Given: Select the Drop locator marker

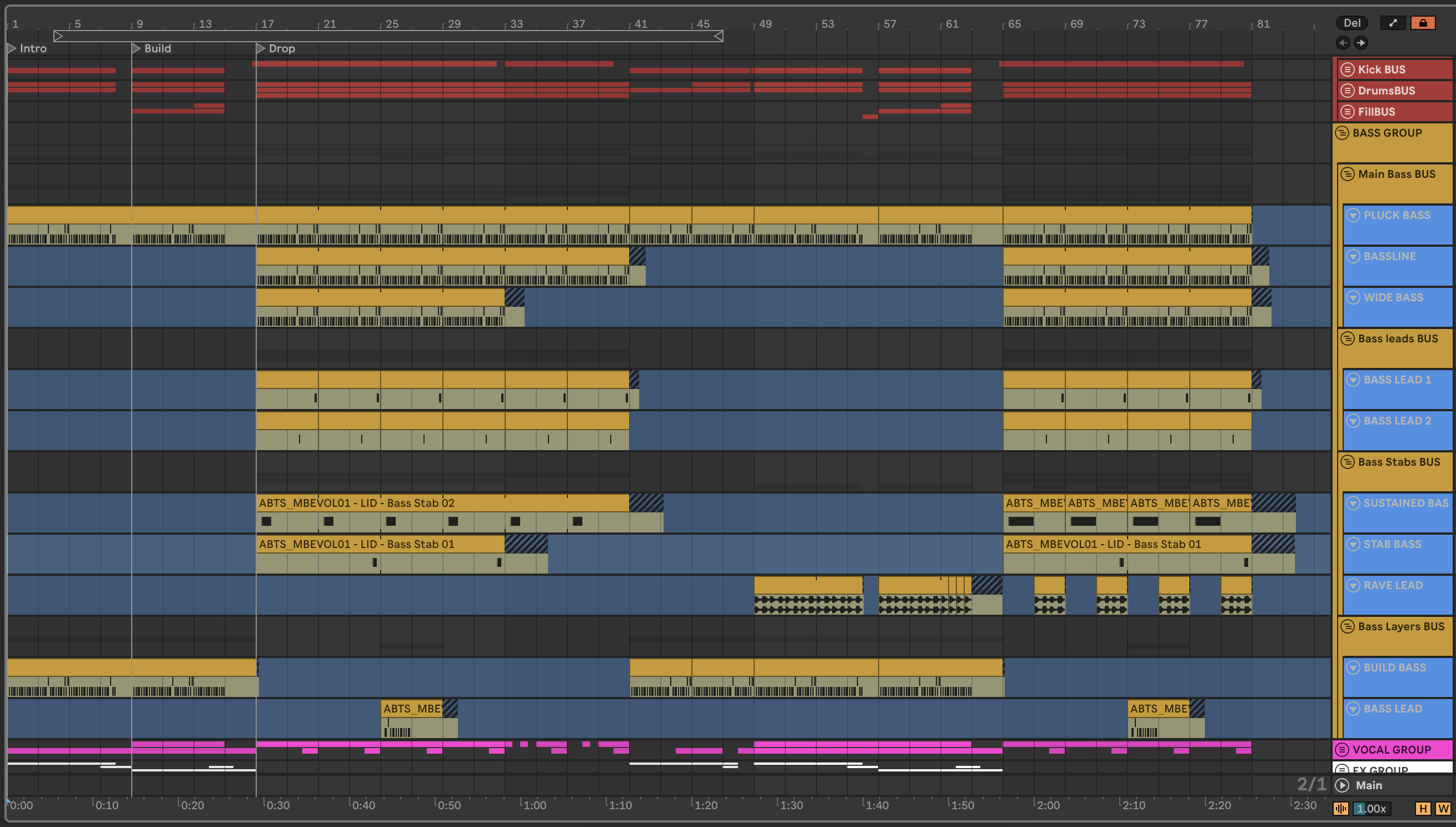Looking at the screenshot, I should (261, 48).
